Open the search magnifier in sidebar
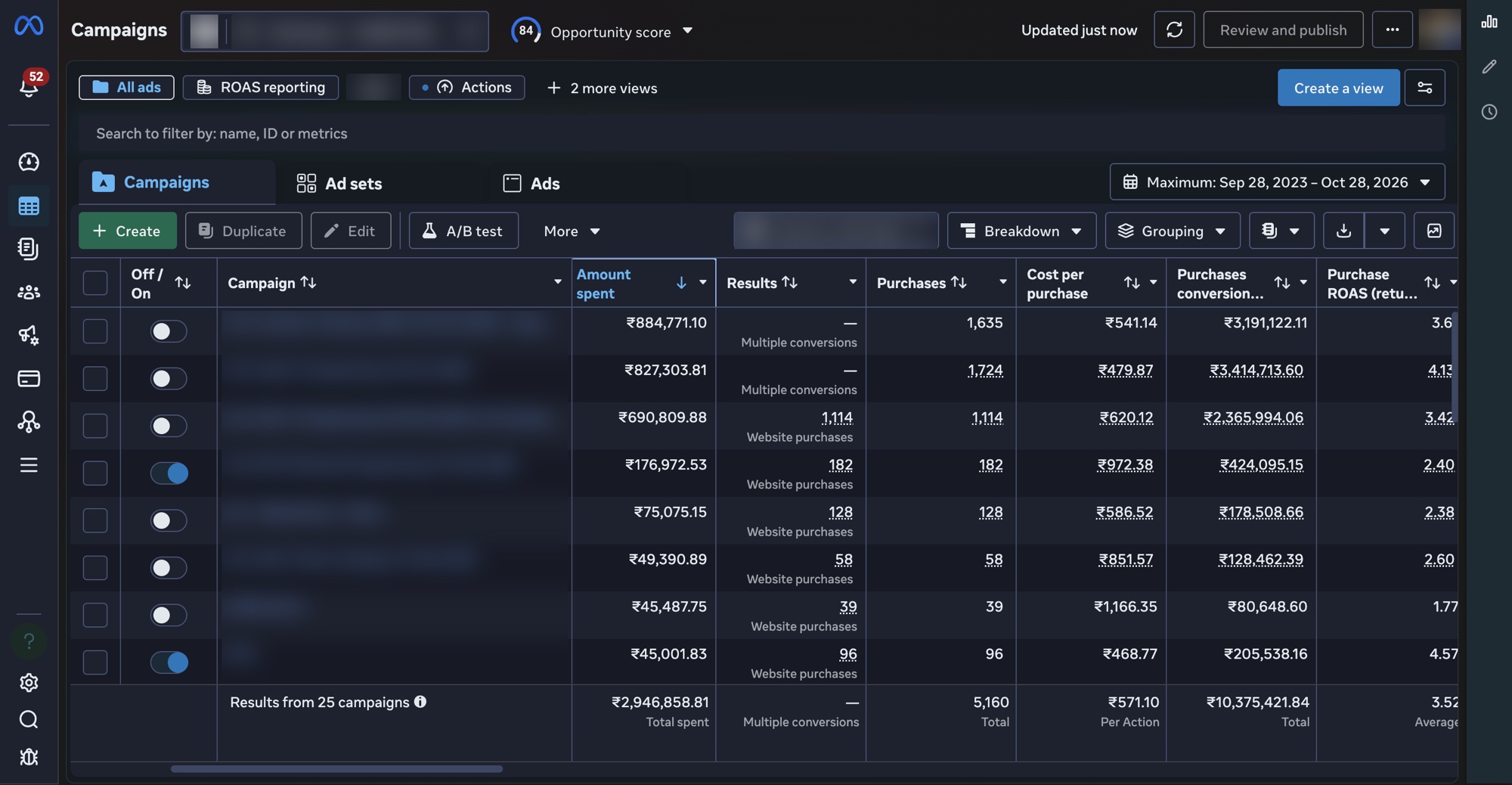The image size is (1512, 785). click(29, 719)
